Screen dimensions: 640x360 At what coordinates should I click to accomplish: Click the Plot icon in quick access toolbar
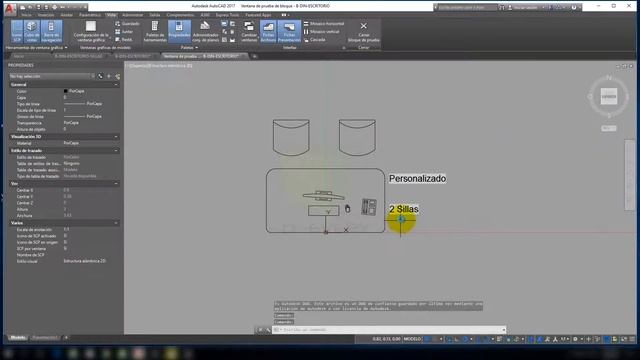tap(54, 7)
